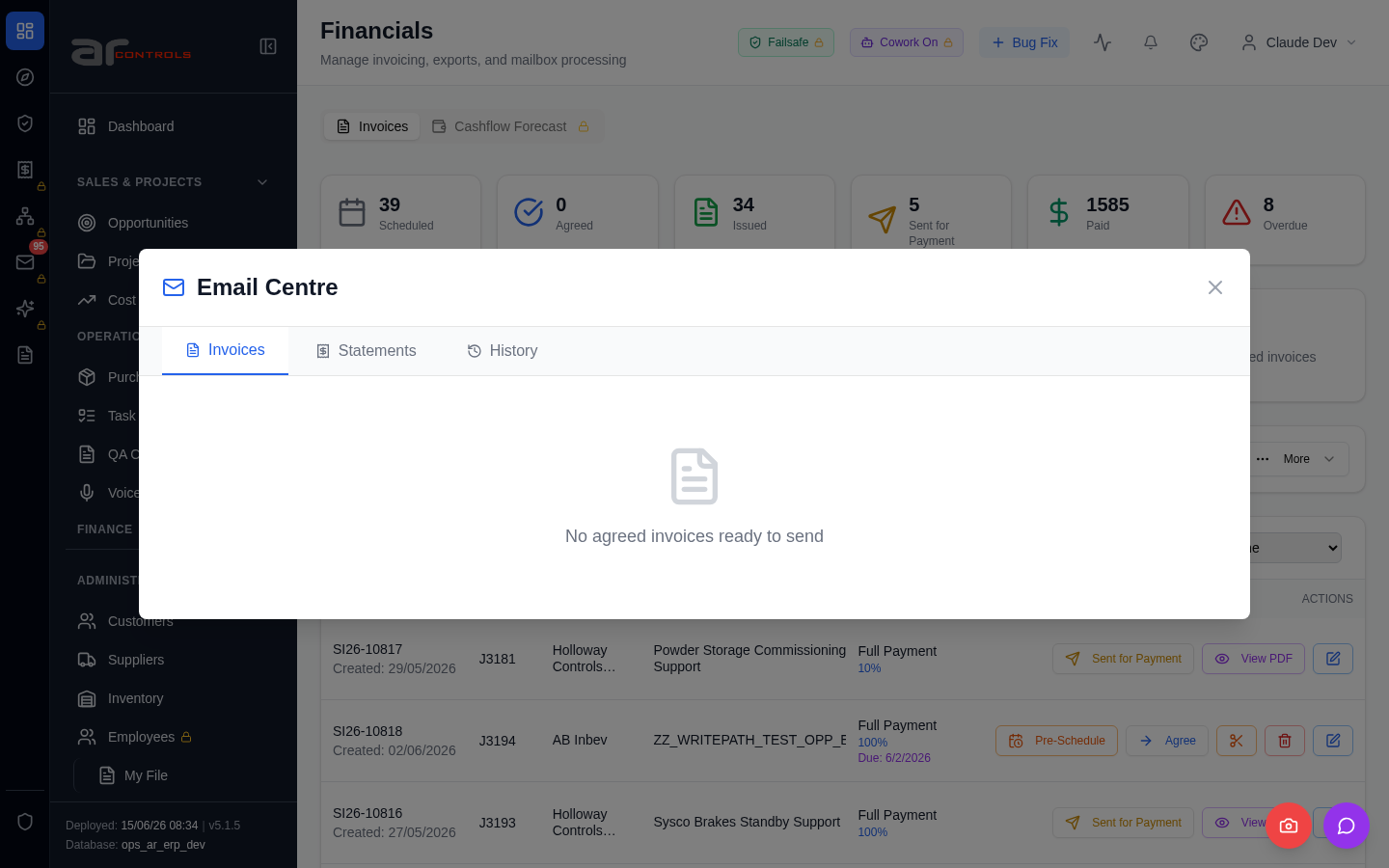Open the shield check icon in rail

click(25, 123)
